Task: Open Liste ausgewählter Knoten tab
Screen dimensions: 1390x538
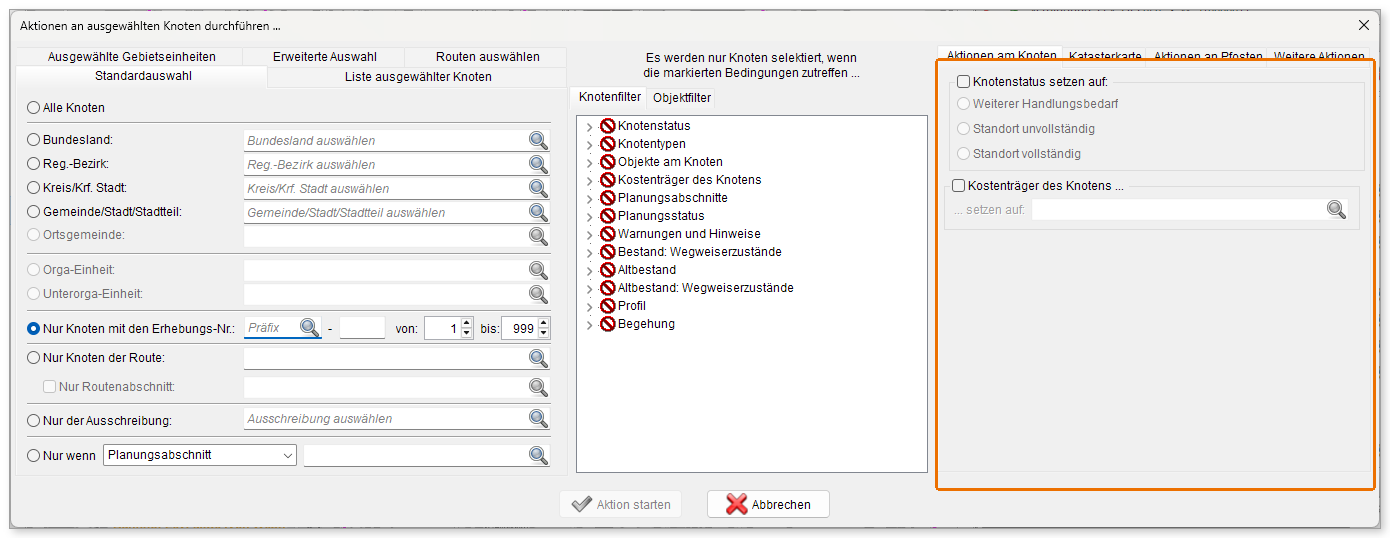Action: tap(418, 77)
